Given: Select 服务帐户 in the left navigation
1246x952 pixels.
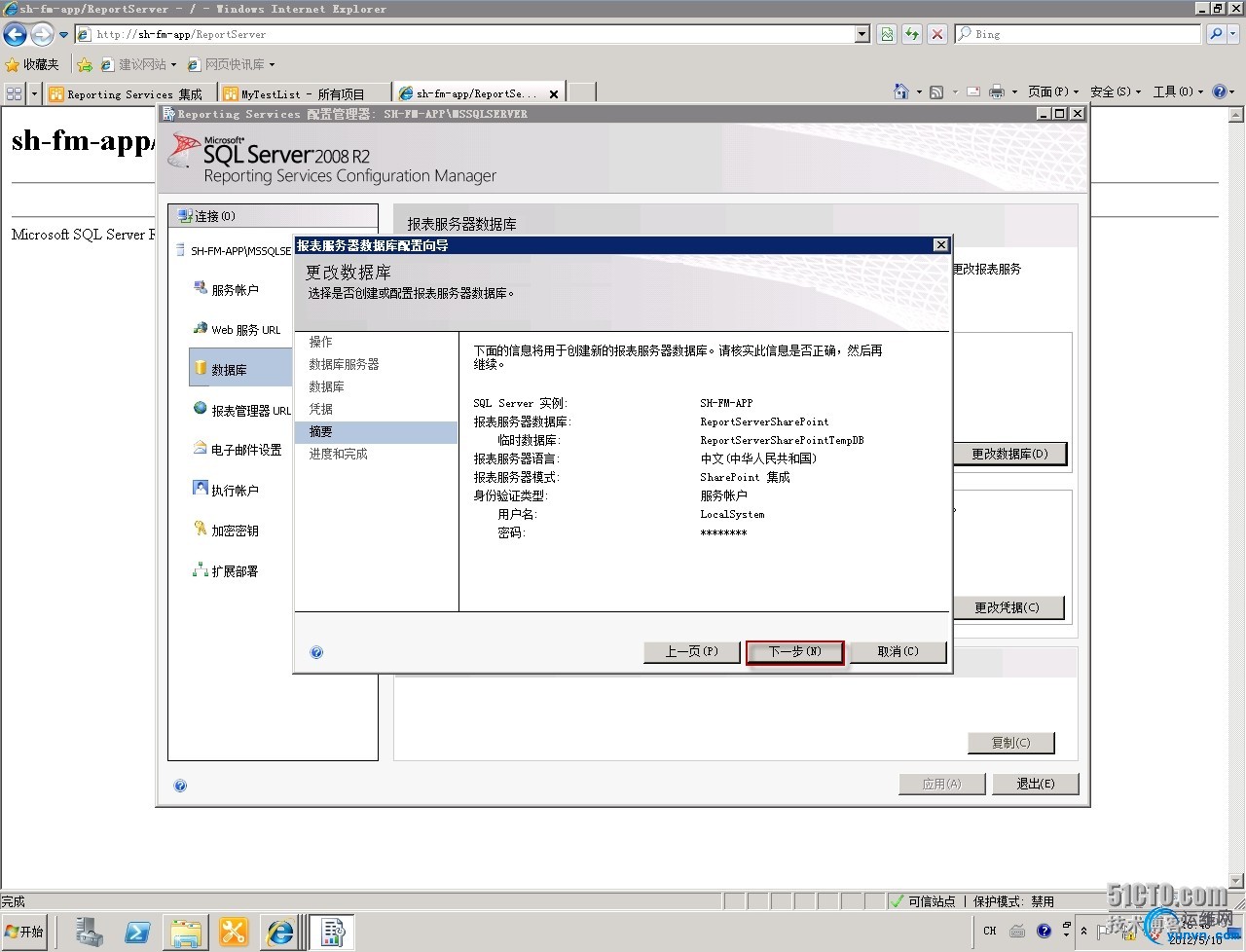Looking at the screenshot, I should pyautogui.click(x=236, y=289).
